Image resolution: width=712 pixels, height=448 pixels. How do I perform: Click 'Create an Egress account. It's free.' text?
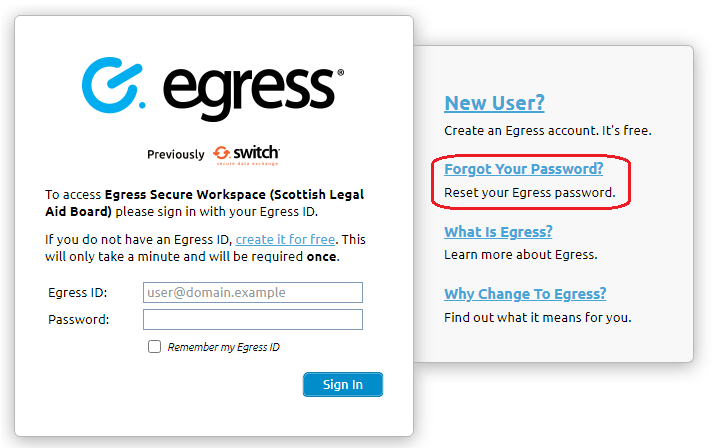(x=548, y=131)
